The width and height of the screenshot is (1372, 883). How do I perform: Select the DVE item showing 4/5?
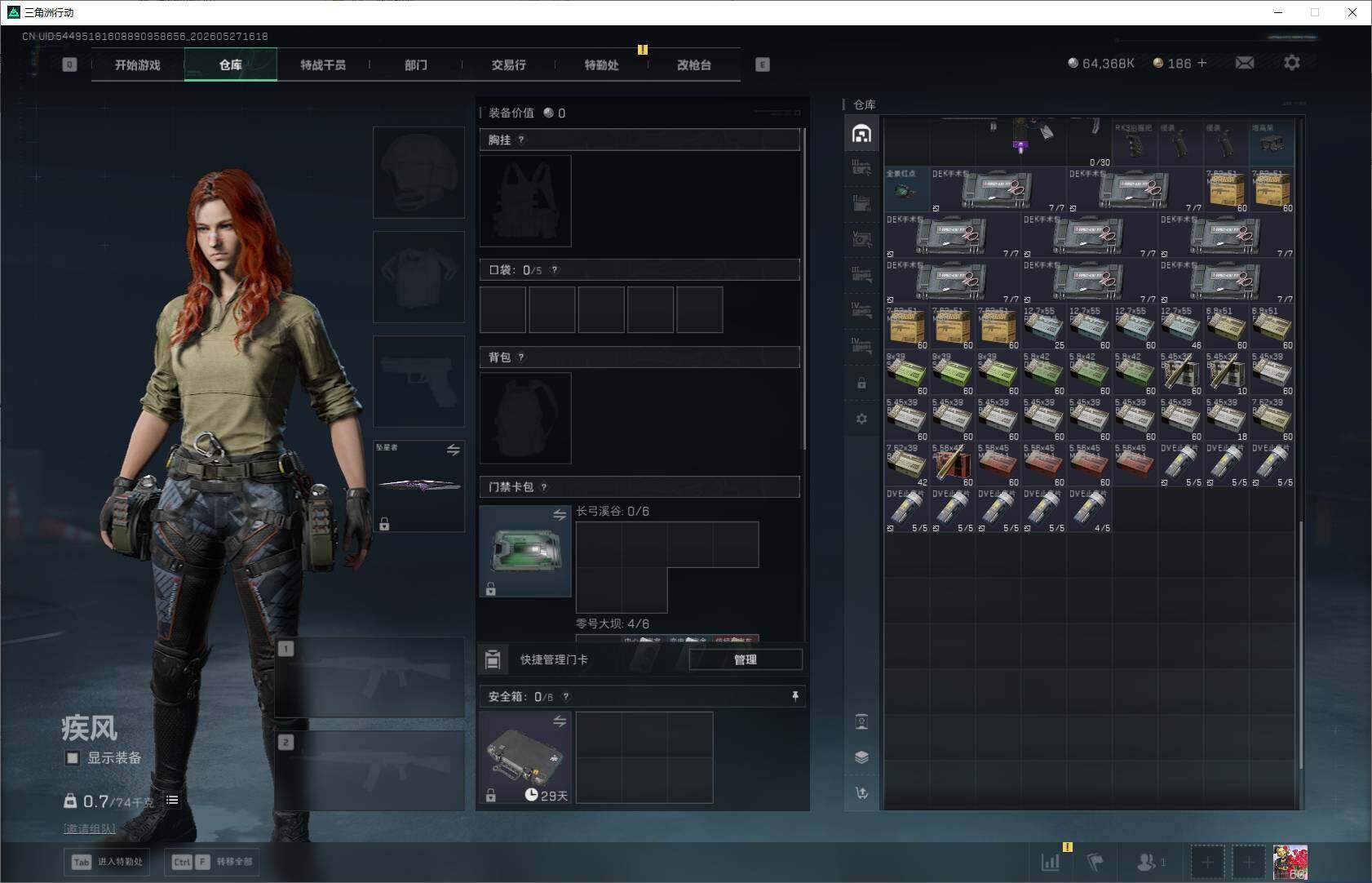[1089, 510]
